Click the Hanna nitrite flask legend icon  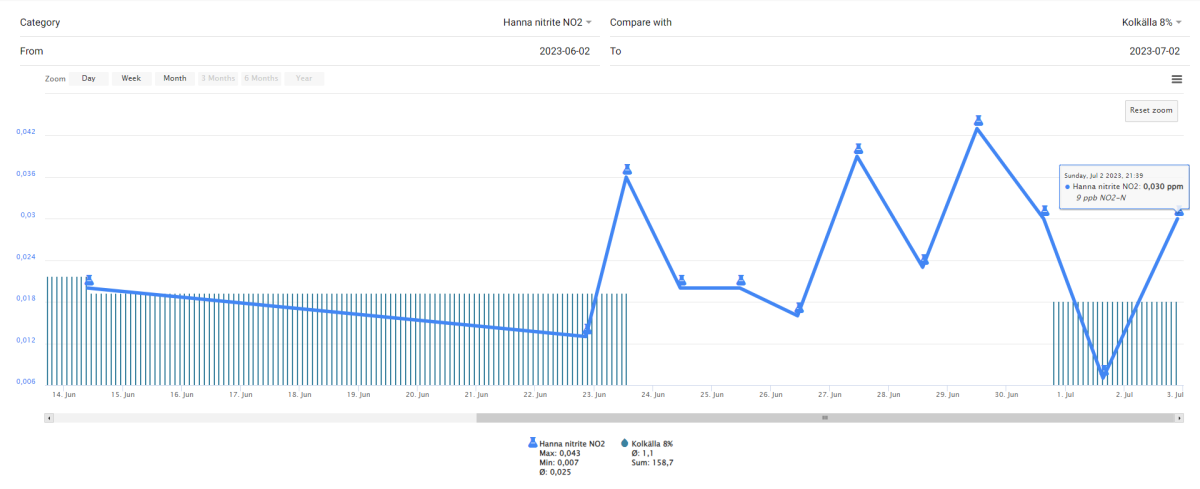point(532,443)
